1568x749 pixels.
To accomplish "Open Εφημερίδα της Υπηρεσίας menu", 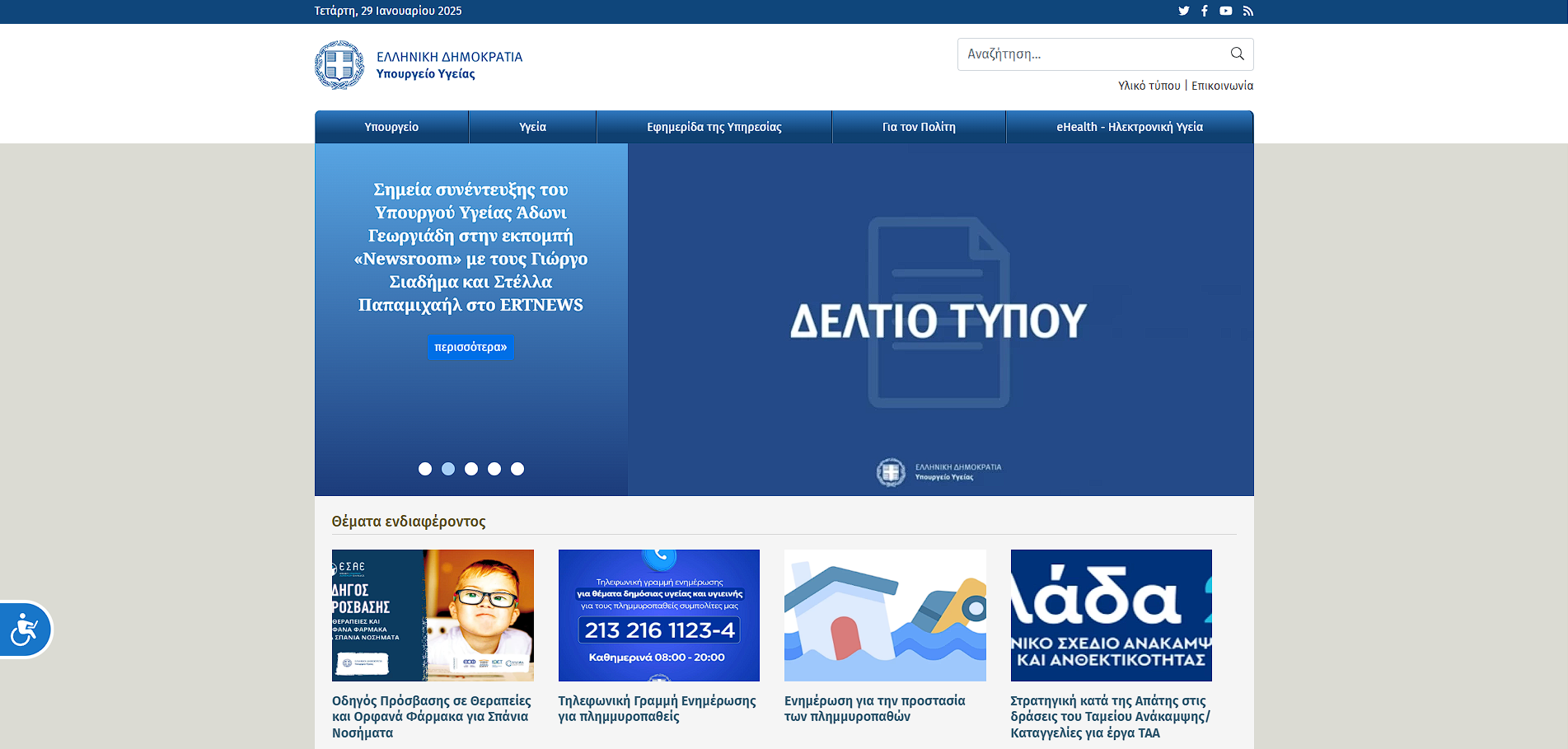I will [x=714, y=127].
